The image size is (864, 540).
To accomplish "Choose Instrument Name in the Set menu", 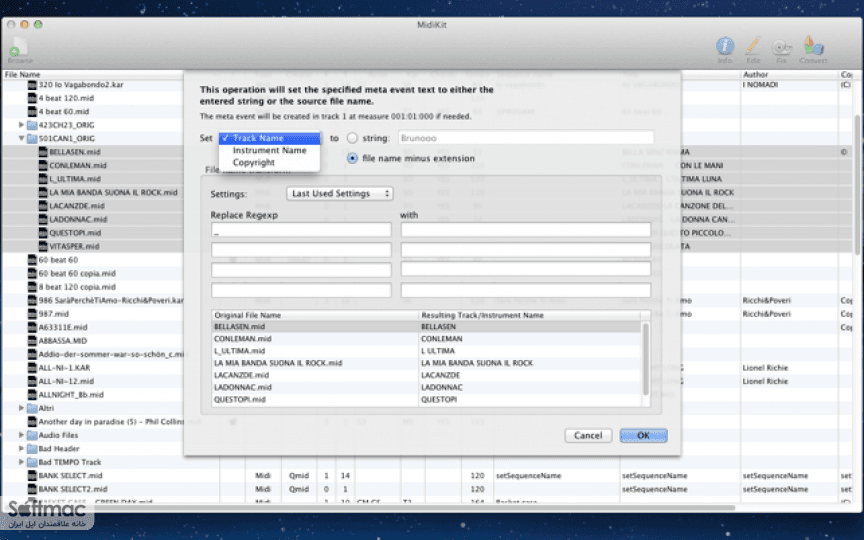I will 269,150.
